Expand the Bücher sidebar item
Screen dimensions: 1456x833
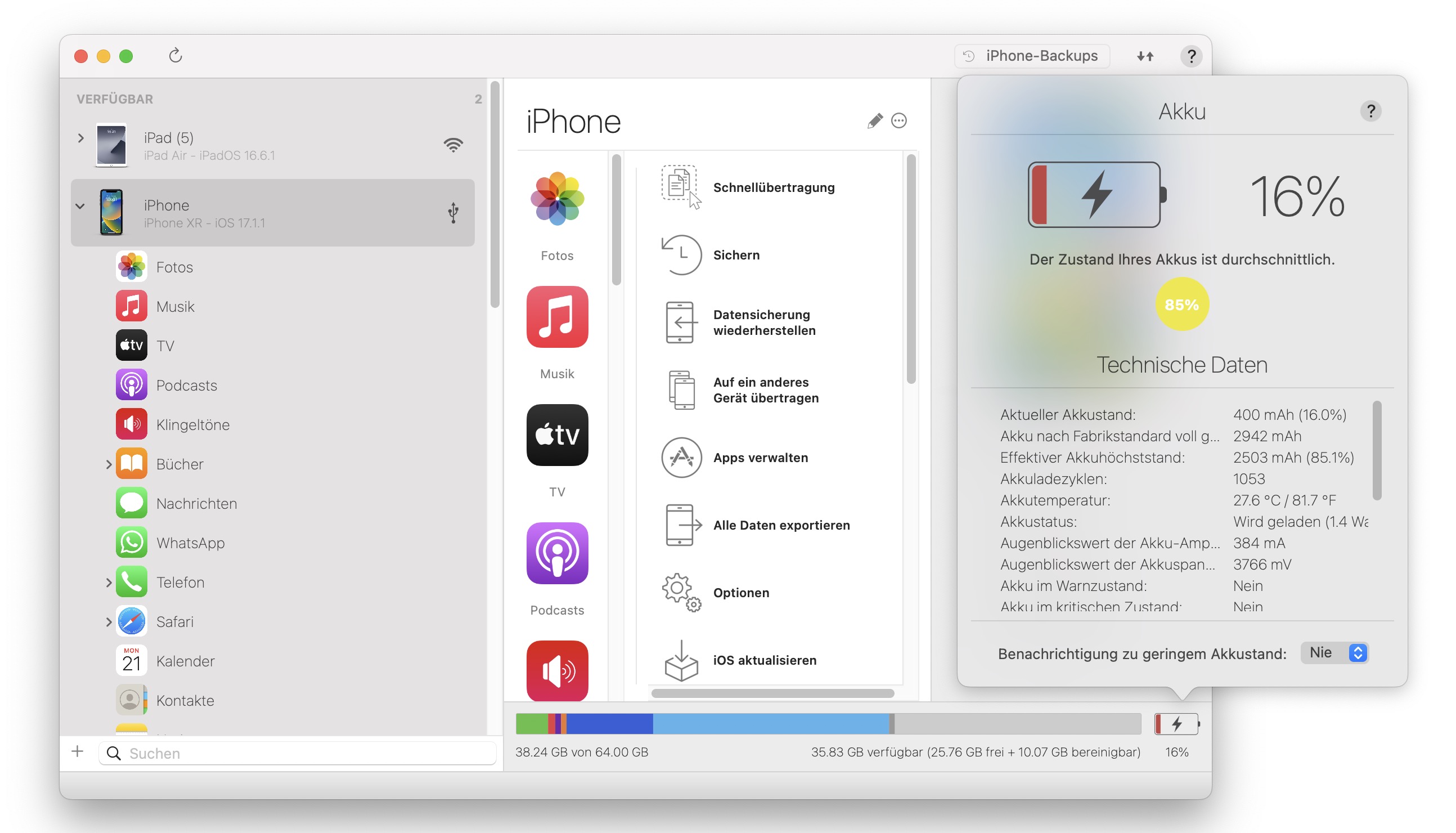tap(109, 464)
